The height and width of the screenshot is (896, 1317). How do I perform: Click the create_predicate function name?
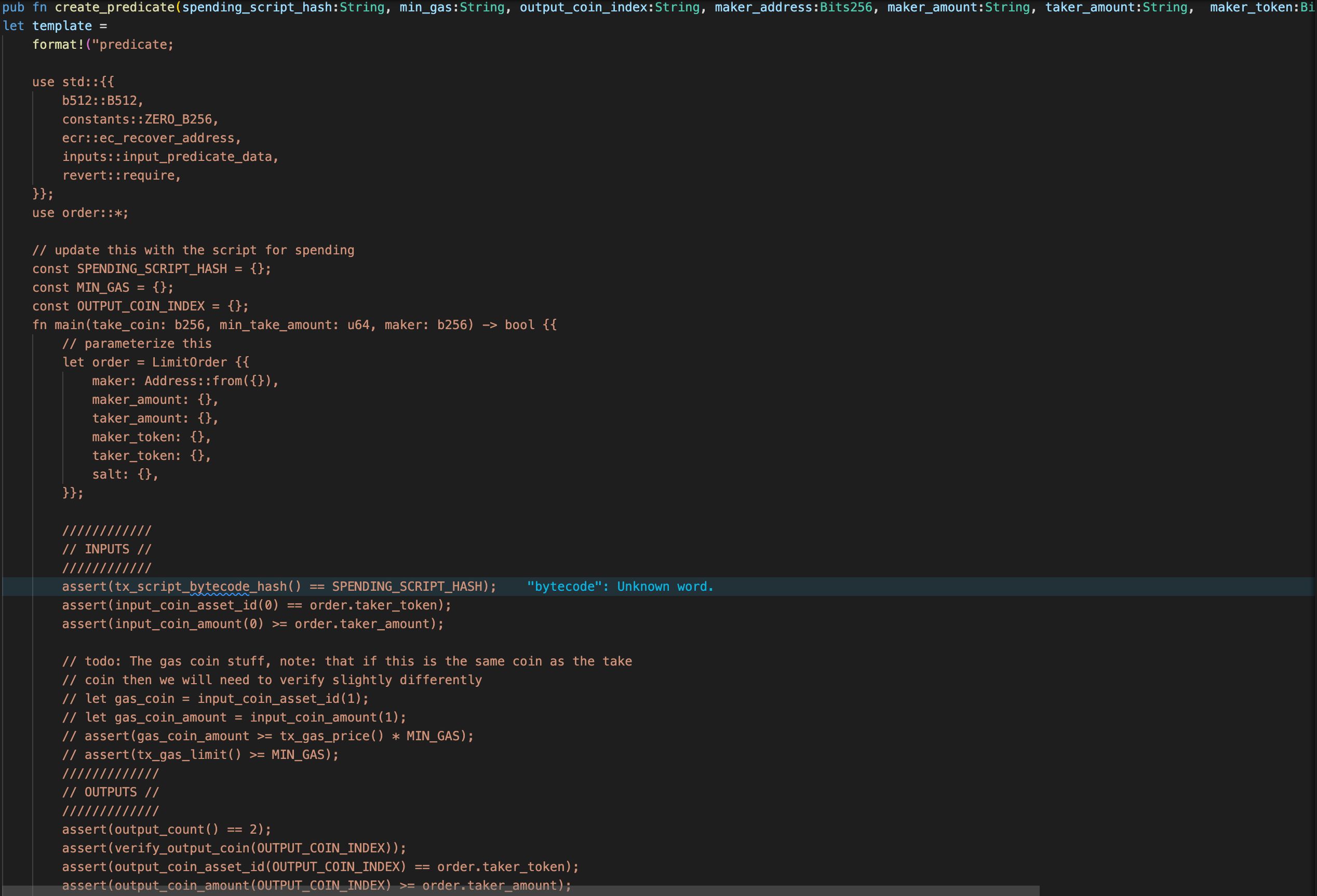[x=114, y=7]
